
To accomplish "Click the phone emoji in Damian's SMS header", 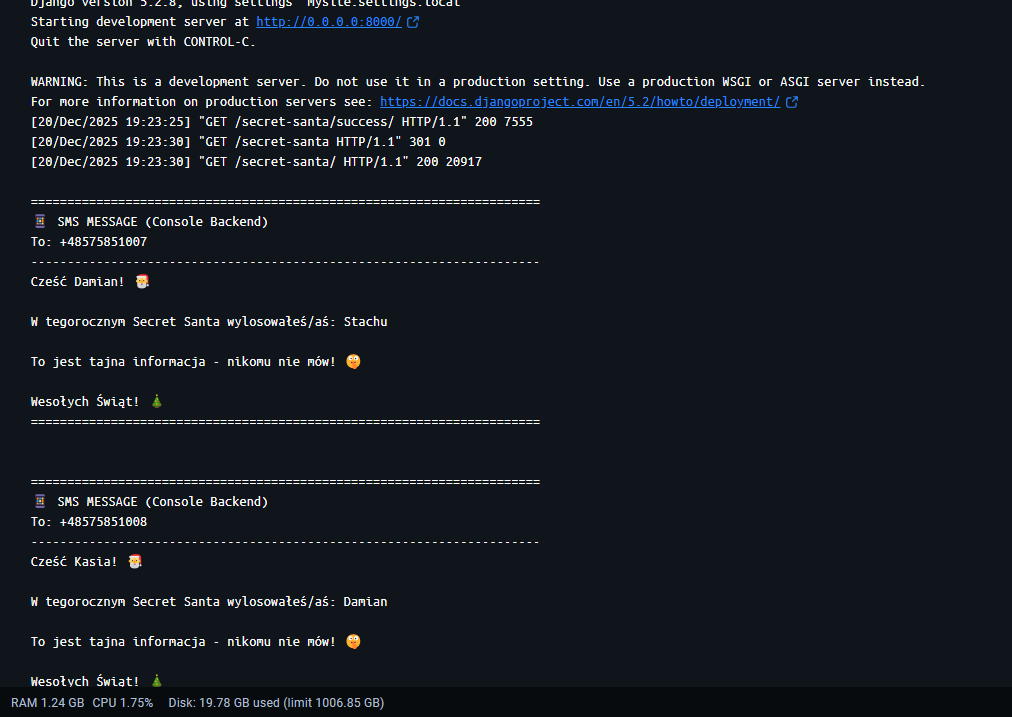I will point(40,222).
